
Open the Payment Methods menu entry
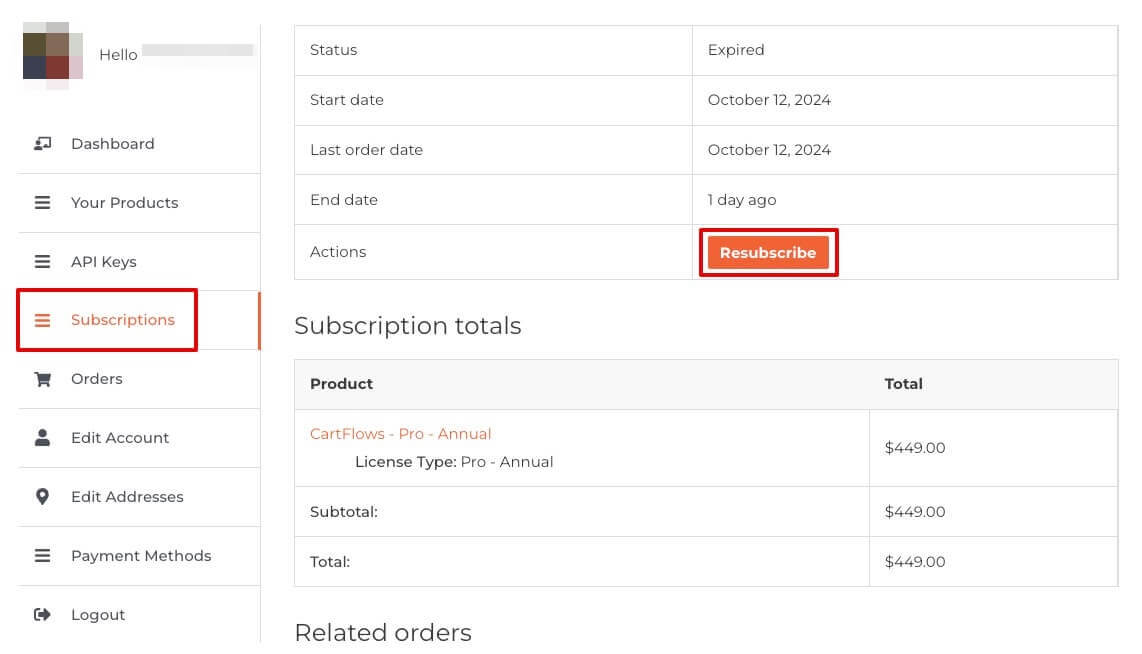141,556
